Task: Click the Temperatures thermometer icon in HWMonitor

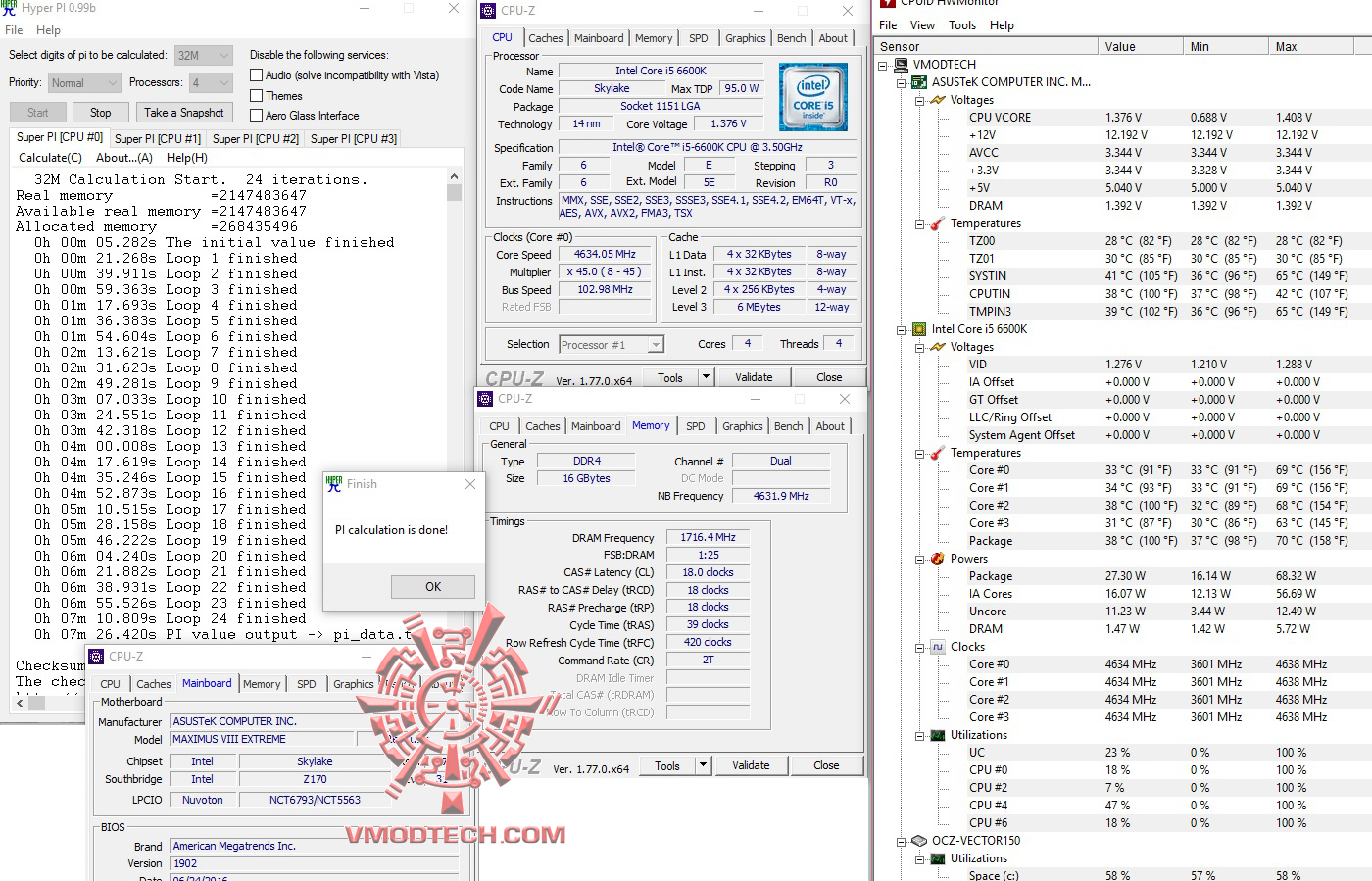Action: 938,223
